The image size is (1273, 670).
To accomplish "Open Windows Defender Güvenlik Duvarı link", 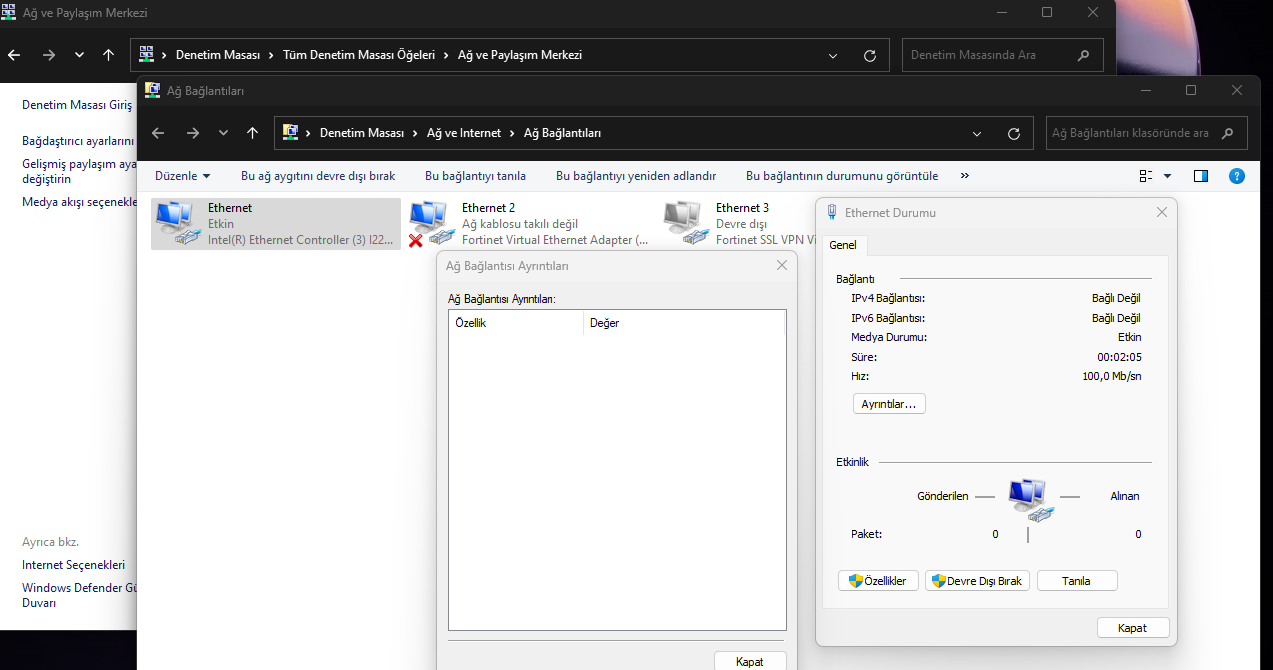I will pyautogui.click(x=79, y=595).
